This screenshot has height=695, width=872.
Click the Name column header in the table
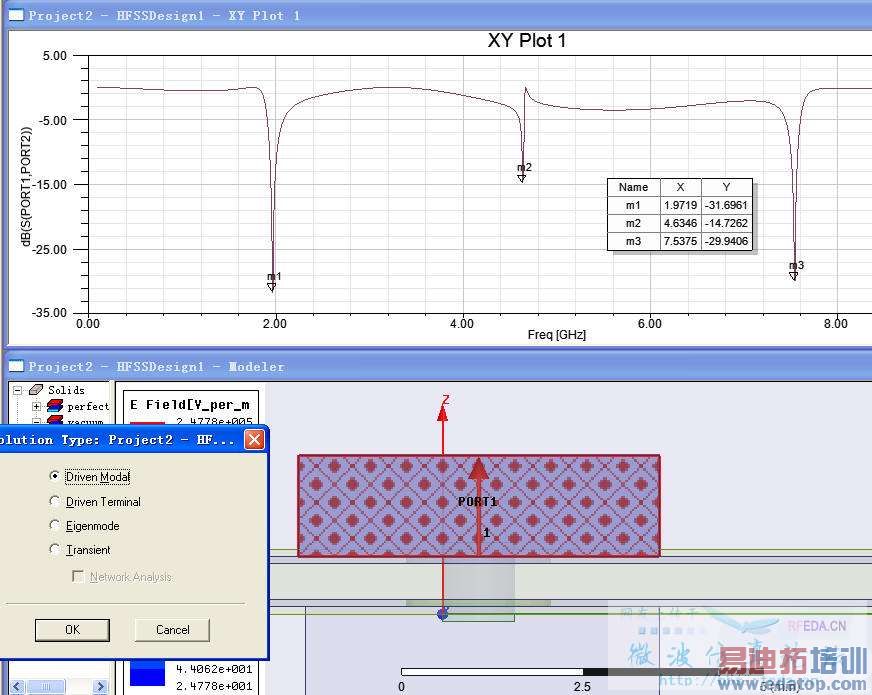click(633, 187)
